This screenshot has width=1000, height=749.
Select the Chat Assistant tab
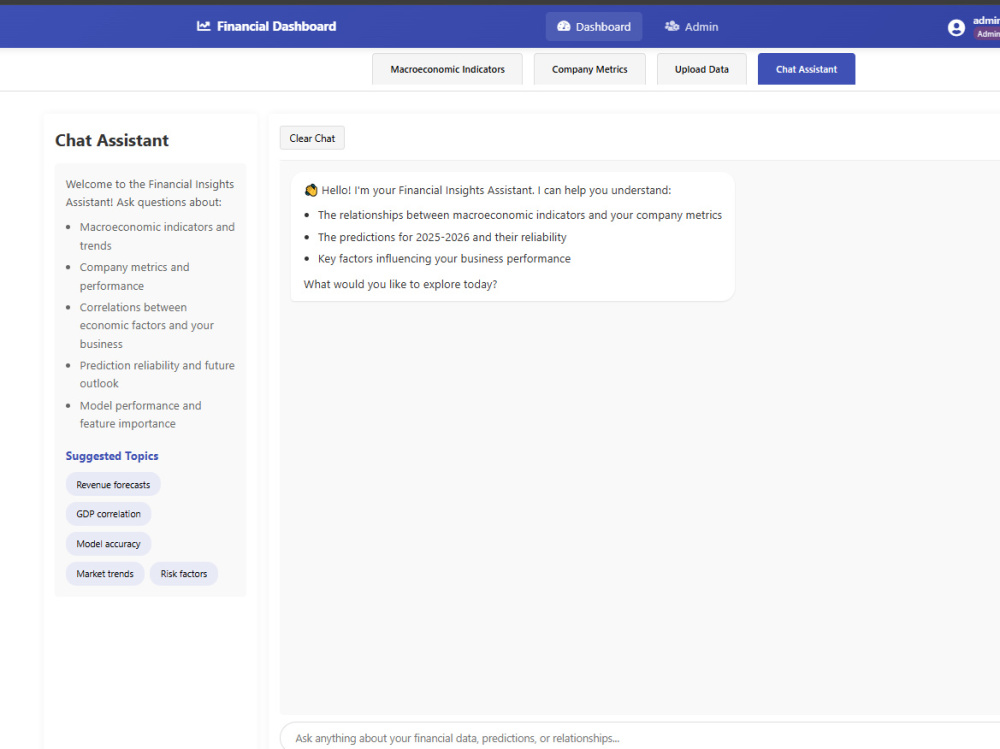(806, 69)
